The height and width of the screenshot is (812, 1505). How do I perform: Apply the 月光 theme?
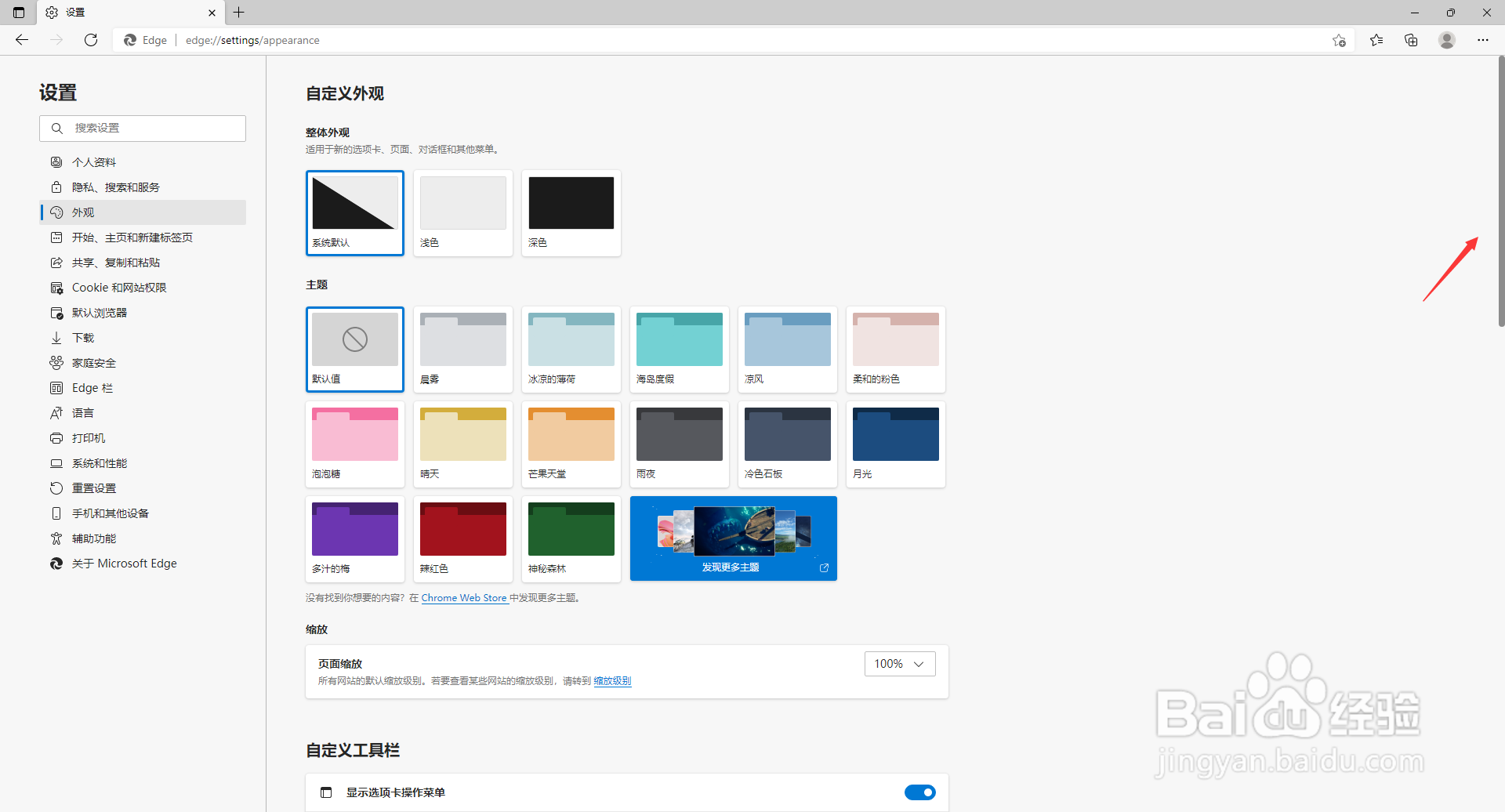[896, 444]
